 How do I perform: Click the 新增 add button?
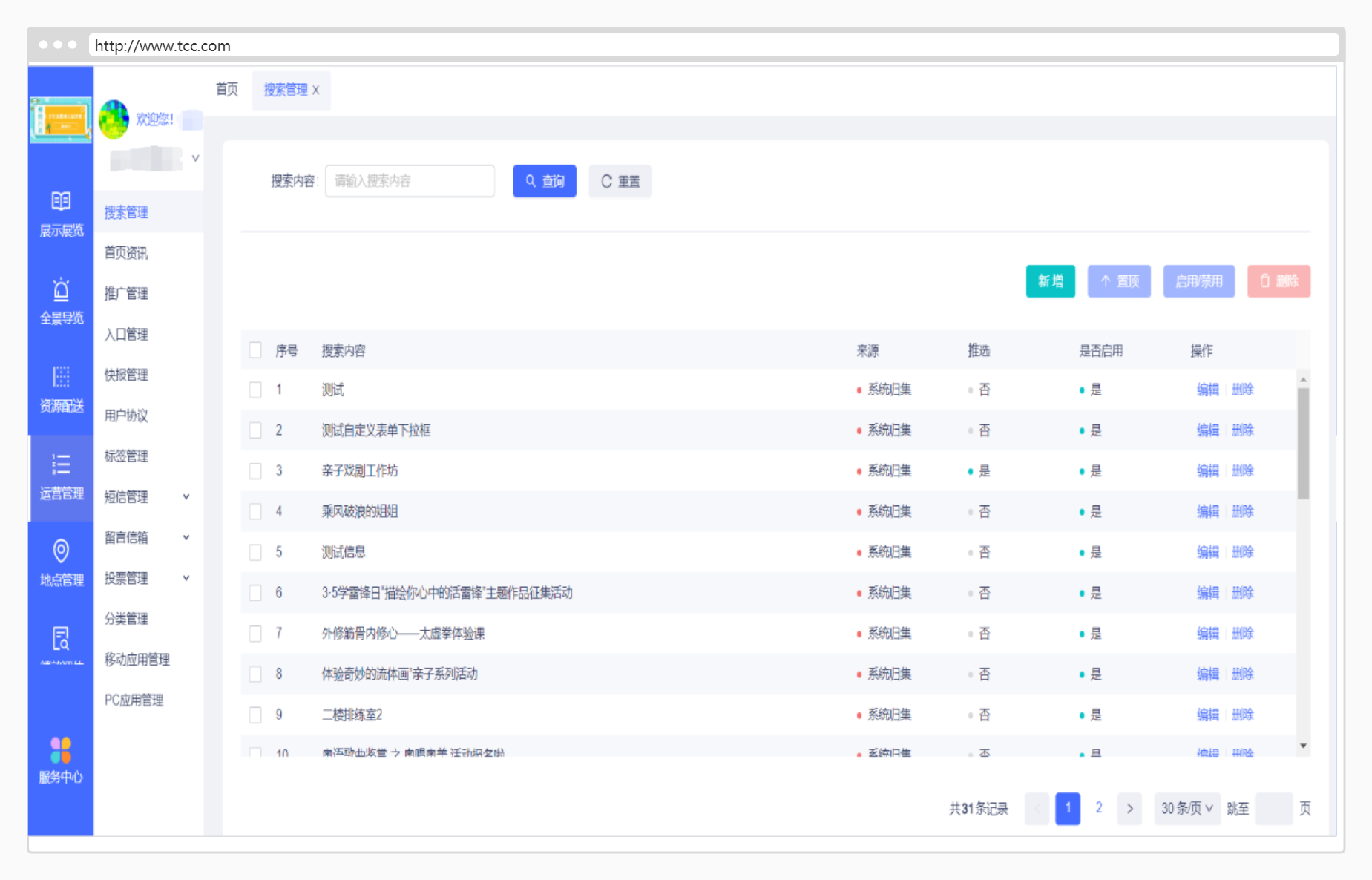click(1050, 281)
